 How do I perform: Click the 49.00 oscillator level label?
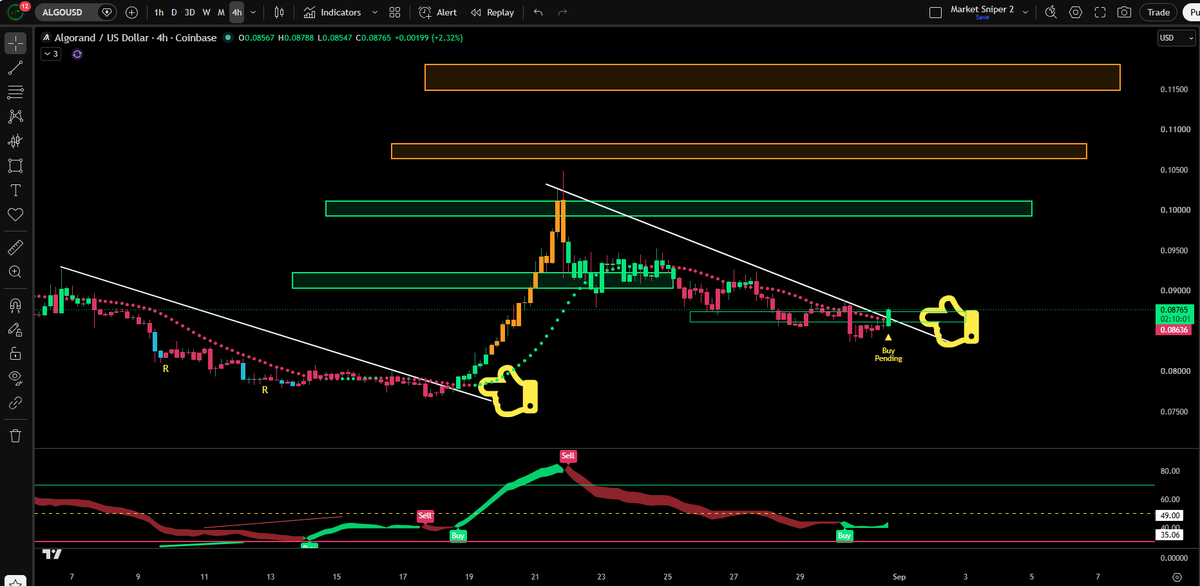1169,515
